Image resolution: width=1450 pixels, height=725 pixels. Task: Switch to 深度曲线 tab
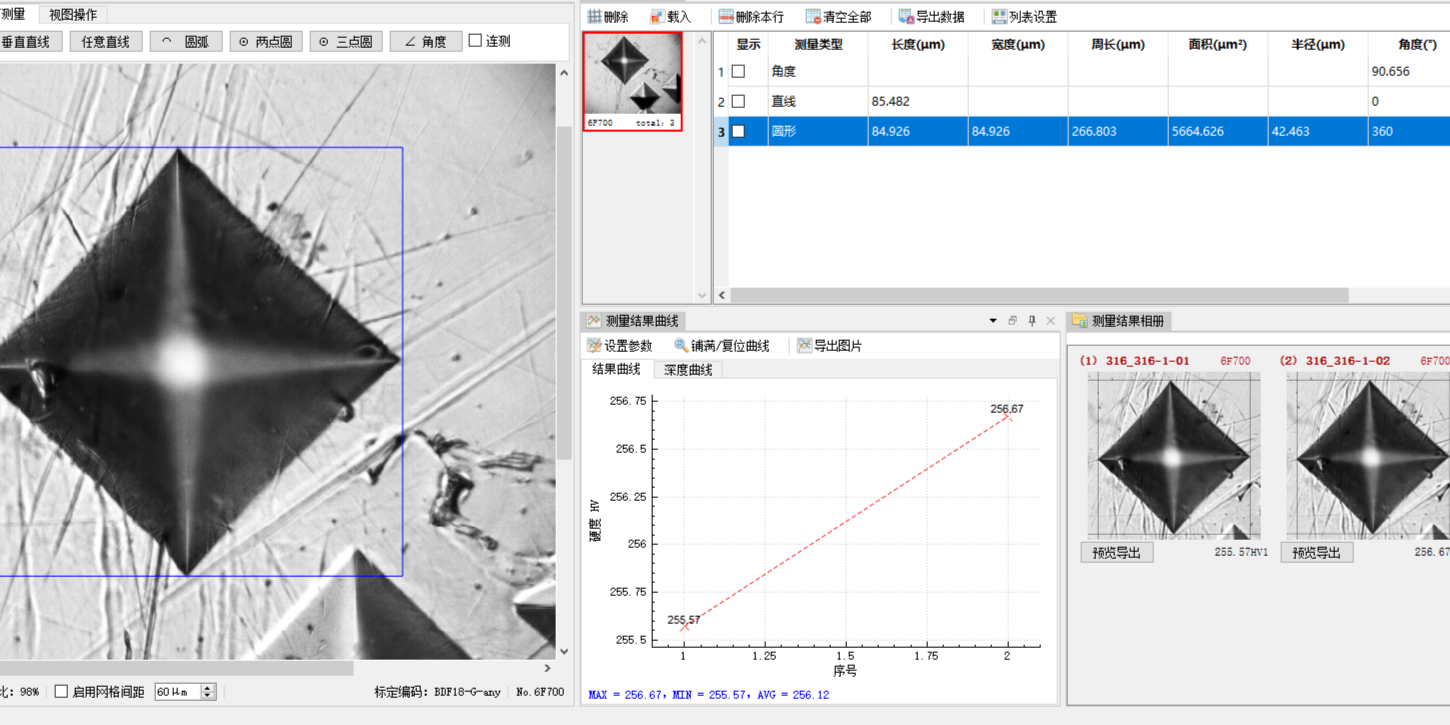pos(688,370)
